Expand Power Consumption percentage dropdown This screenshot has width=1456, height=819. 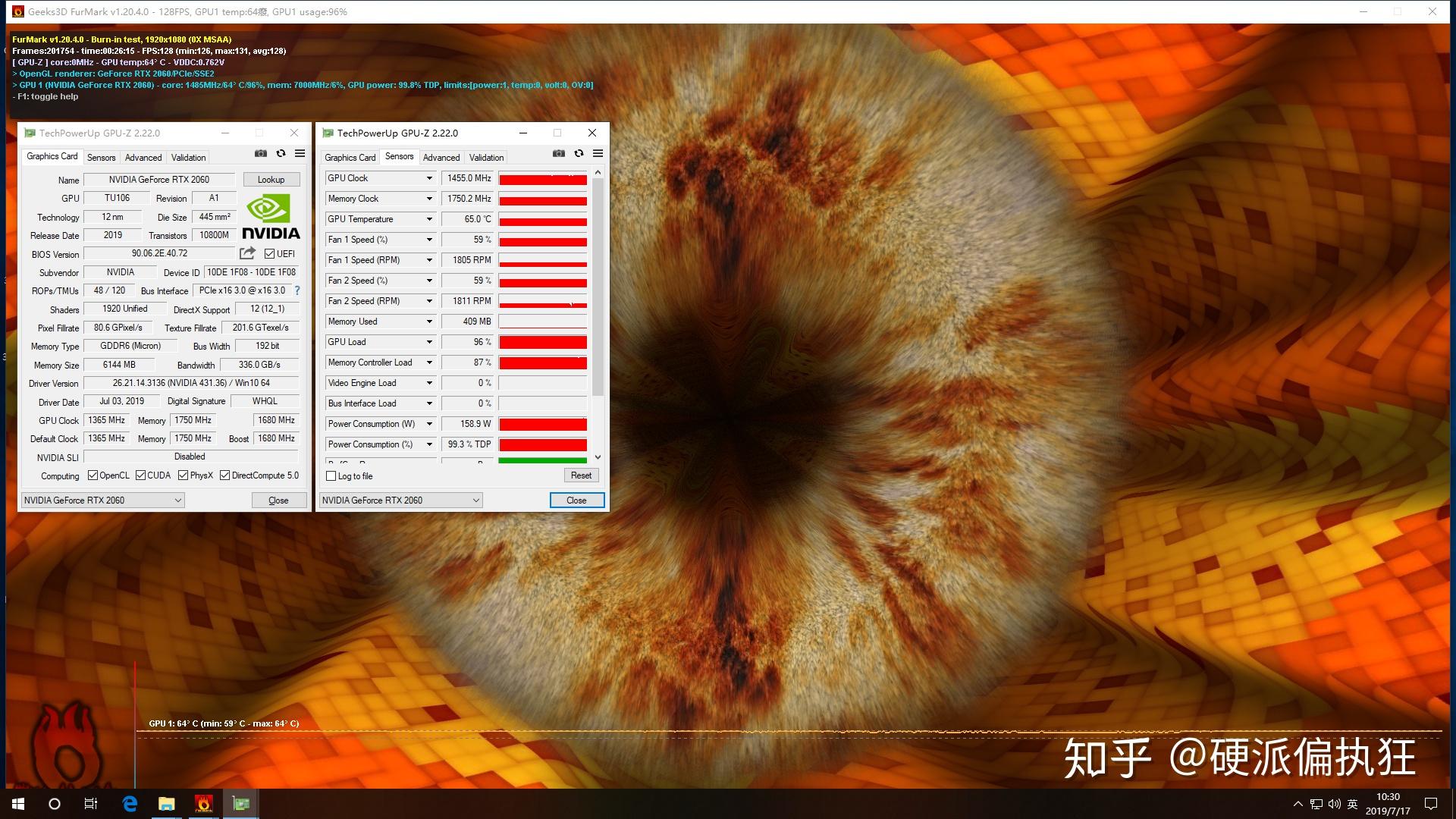pos(428,444)
